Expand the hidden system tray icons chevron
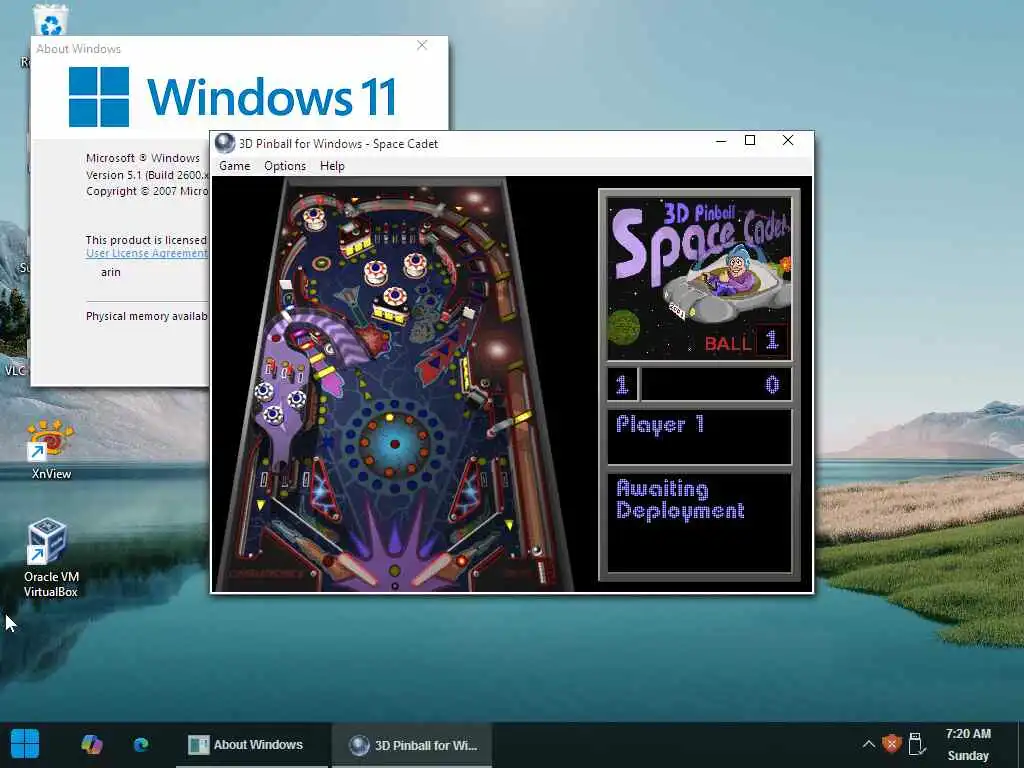The width and height of the screenshot is (1024, 768). click(x=869, y=744)
